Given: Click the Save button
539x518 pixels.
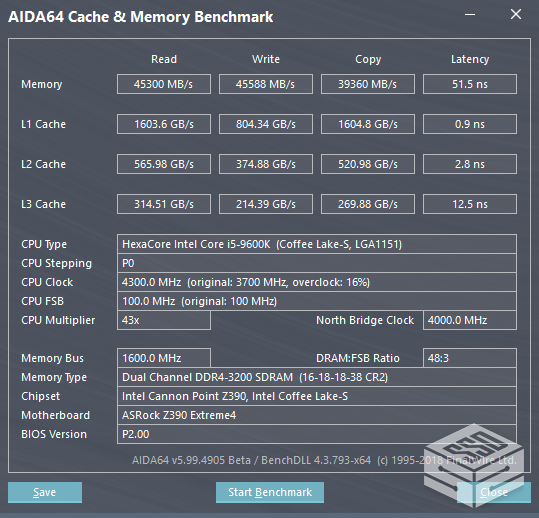Looking at the screenshot, I should click(x=45, y=492).
